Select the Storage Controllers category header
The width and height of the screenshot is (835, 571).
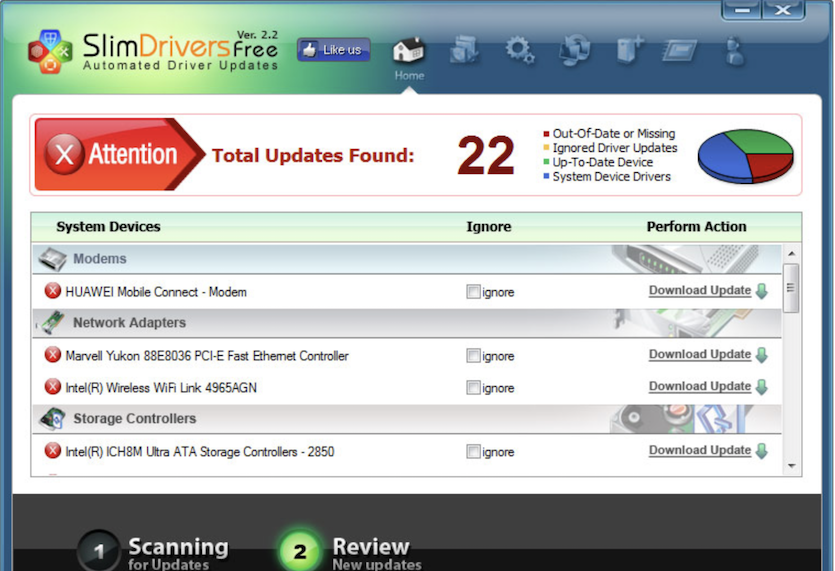(x=407, y=419)
